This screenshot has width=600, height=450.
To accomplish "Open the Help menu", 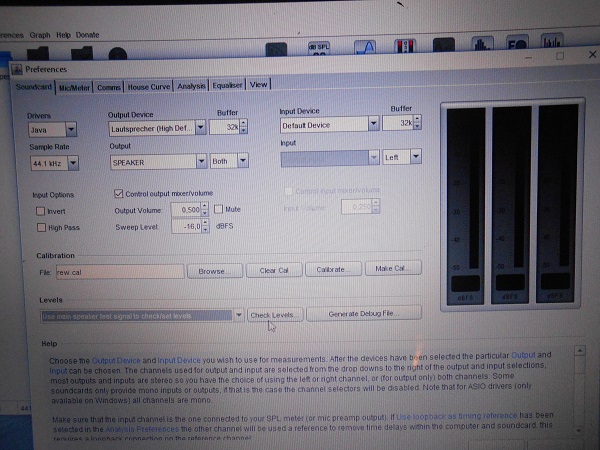I will click(x=64, y=35).
